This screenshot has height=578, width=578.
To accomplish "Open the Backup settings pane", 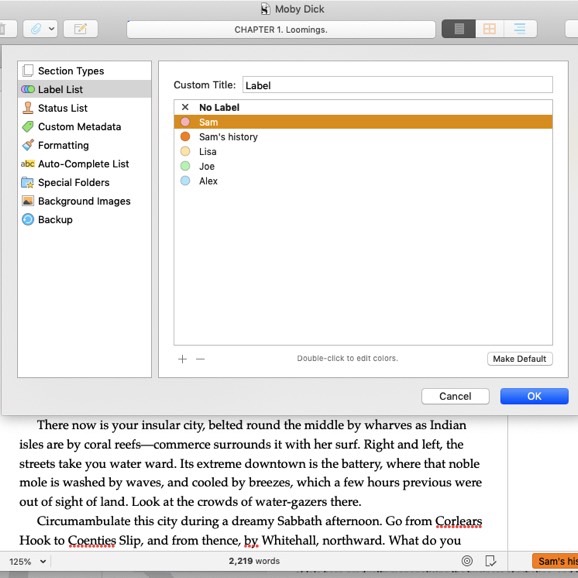I will [x=84, y=220].
